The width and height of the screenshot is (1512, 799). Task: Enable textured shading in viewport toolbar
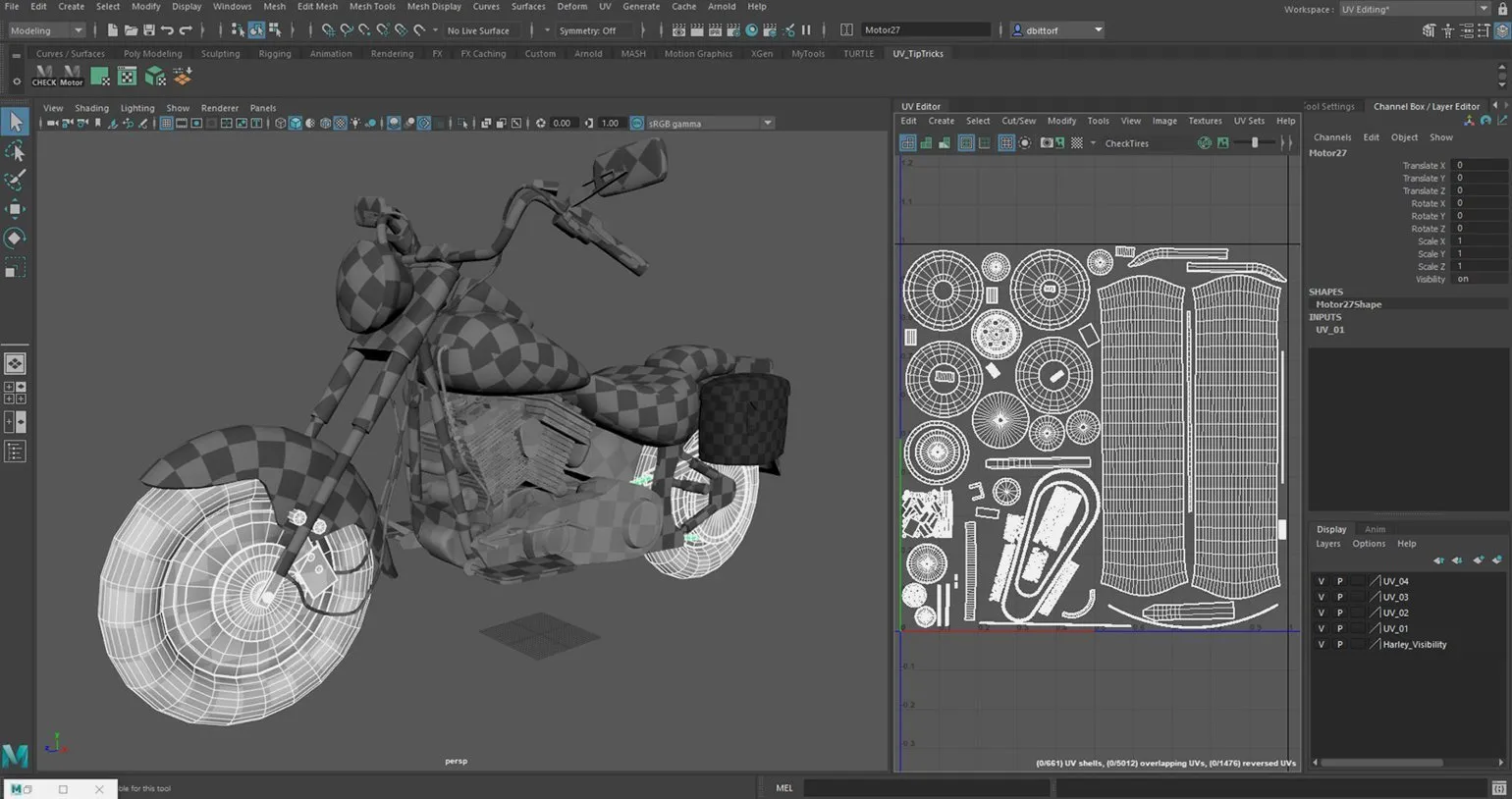(340, 124)
